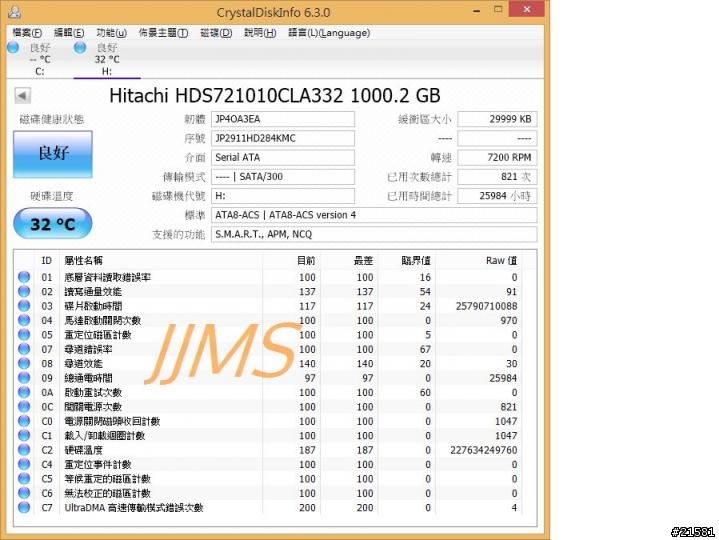Click raw value 227634249760
The width and height of the screenshot is (719, 540).
(484, 450)
